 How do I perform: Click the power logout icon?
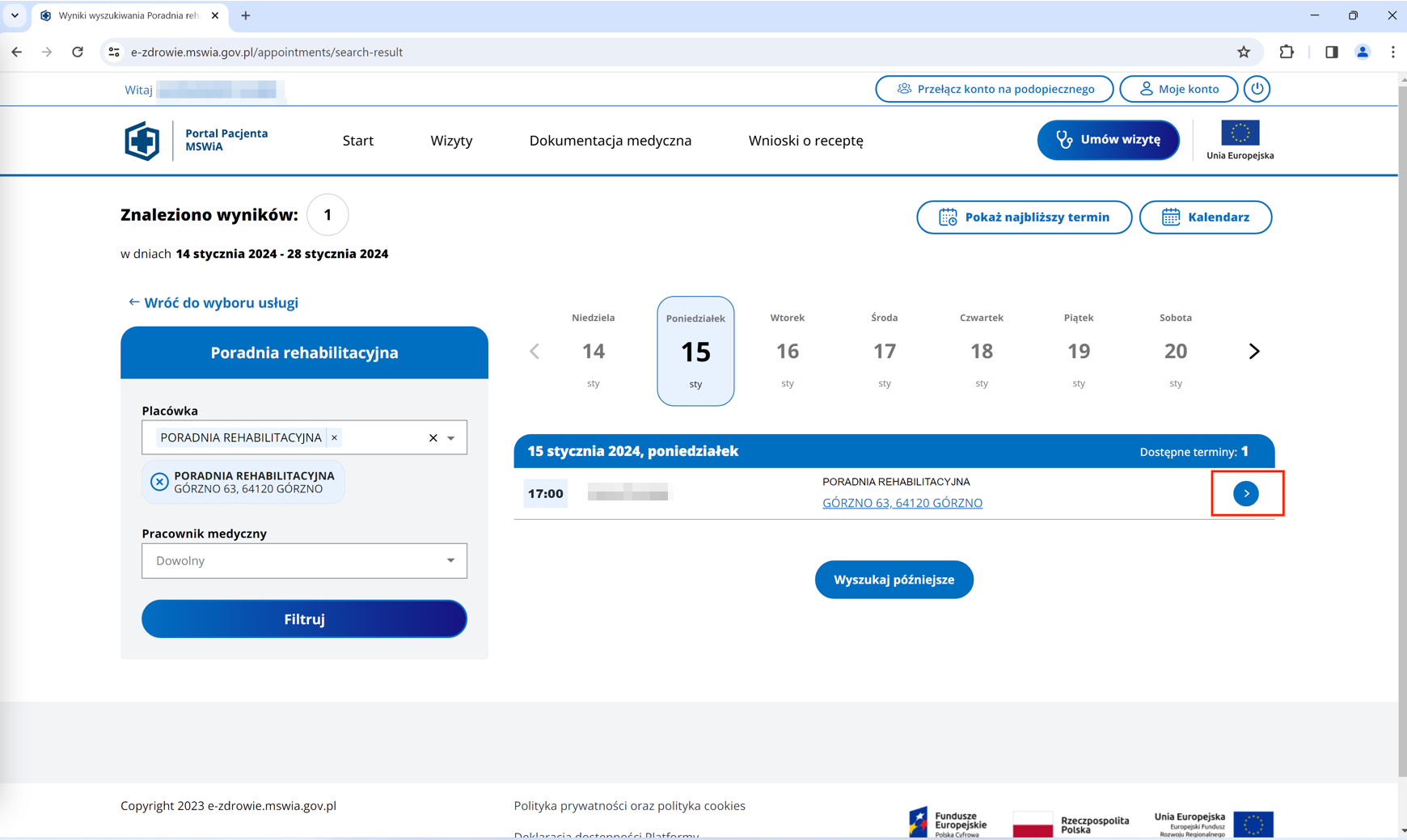click(1257, 89)
